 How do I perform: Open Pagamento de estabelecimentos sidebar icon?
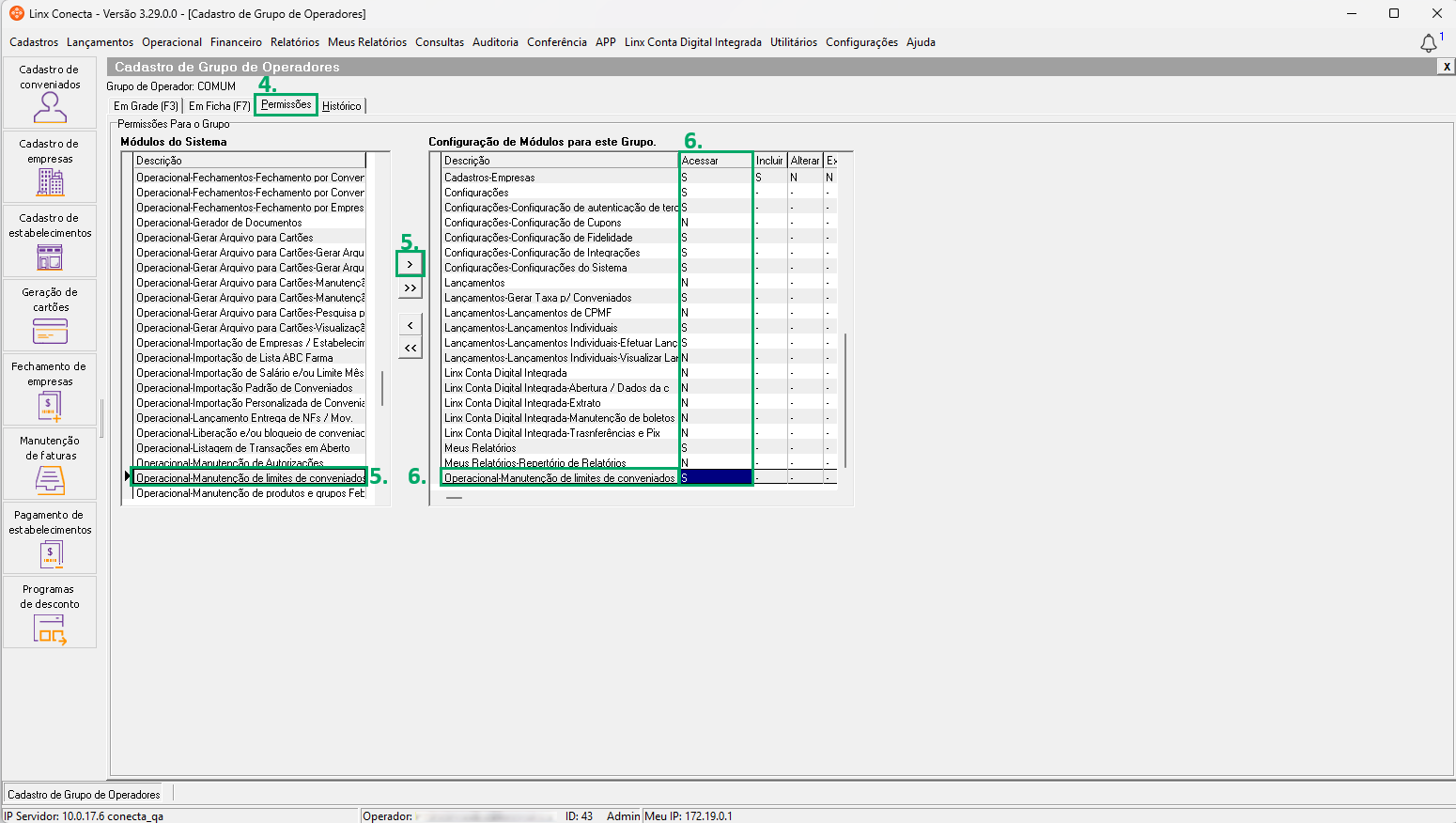50,538
